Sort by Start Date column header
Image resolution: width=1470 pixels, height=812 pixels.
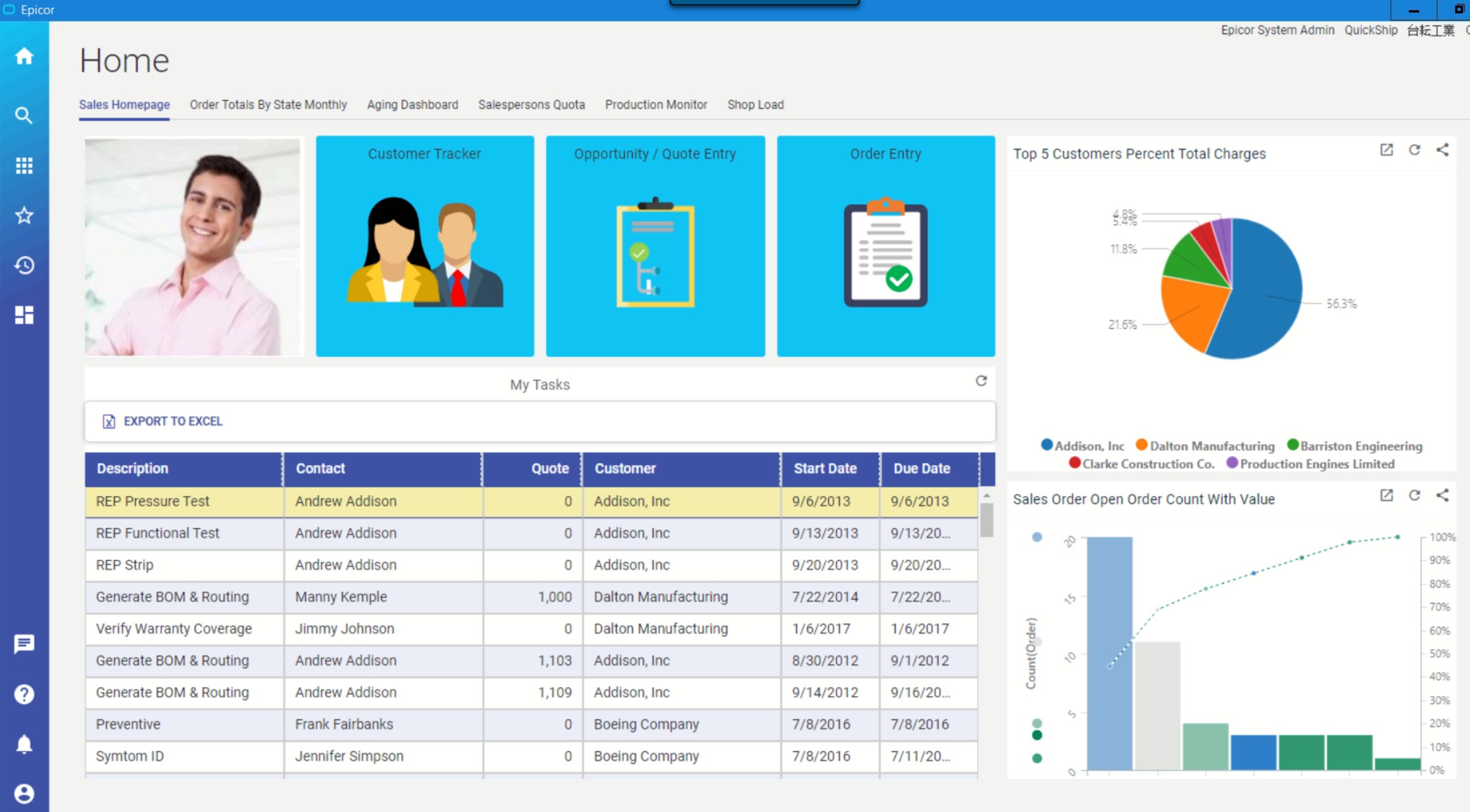coord(830,468)
